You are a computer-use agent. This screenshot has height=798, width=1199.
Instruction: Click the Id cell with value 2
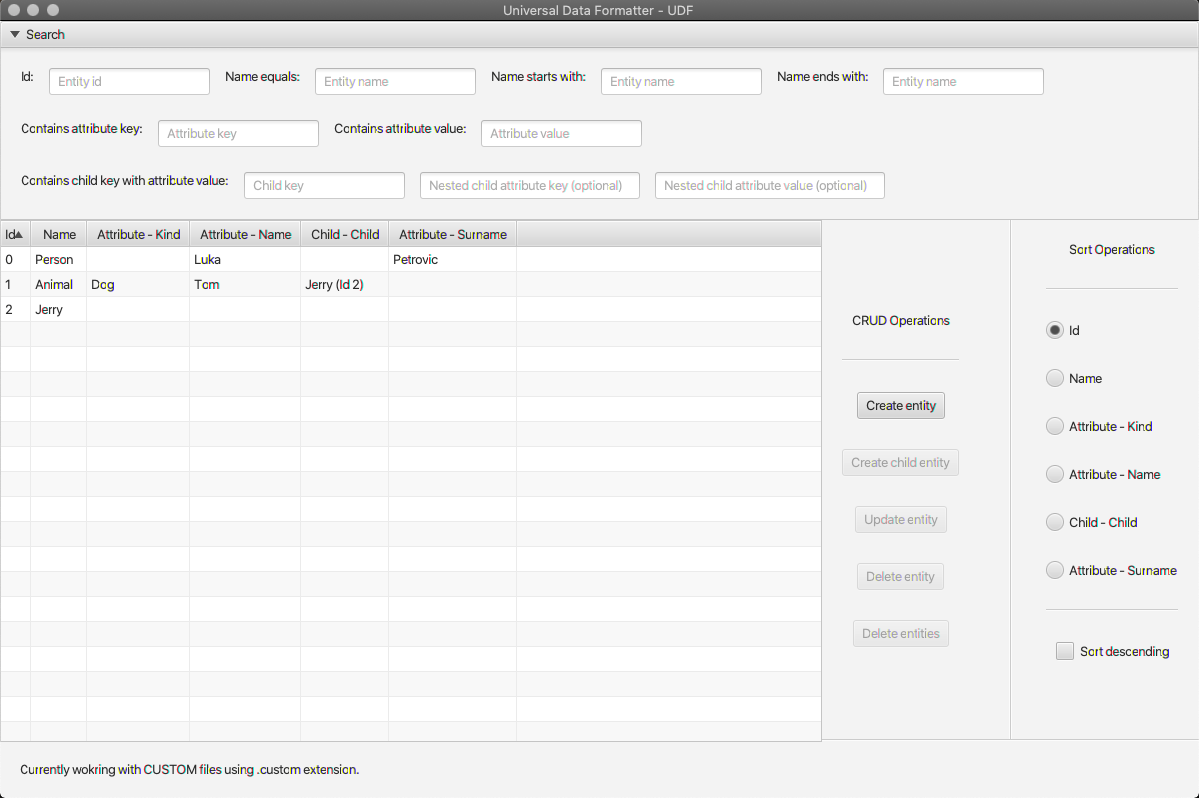pos(15,310)
